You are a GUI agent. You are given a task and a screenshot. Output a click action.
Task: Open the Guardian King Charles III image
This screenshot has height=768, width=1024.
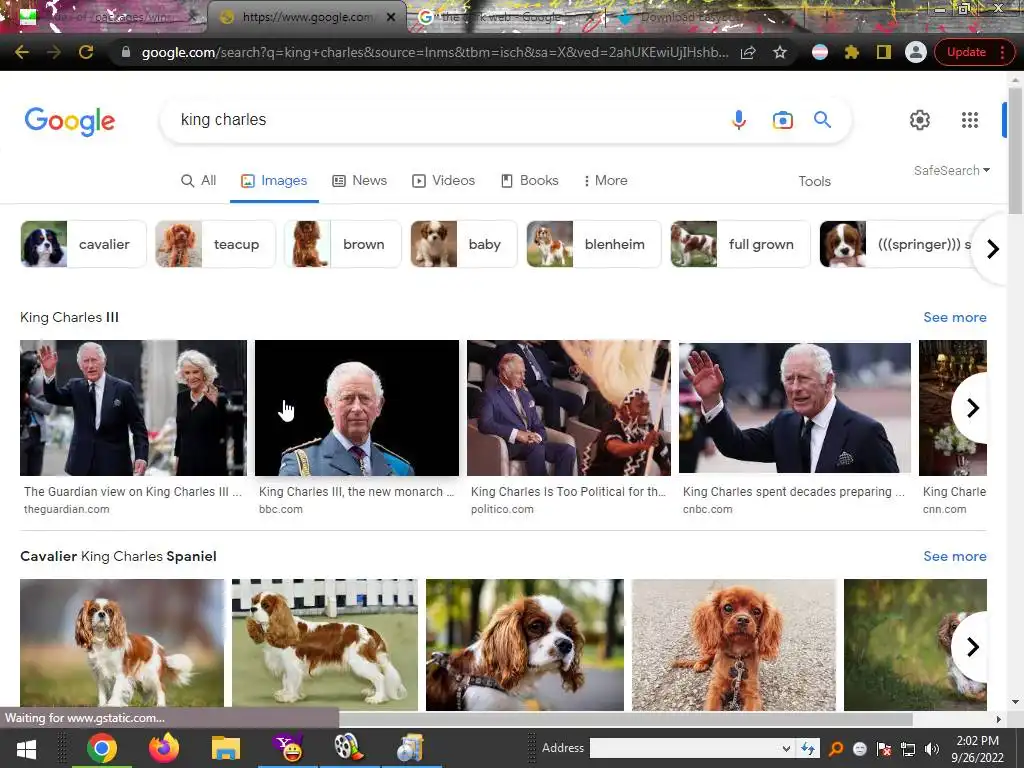click(x=133, y=408)
